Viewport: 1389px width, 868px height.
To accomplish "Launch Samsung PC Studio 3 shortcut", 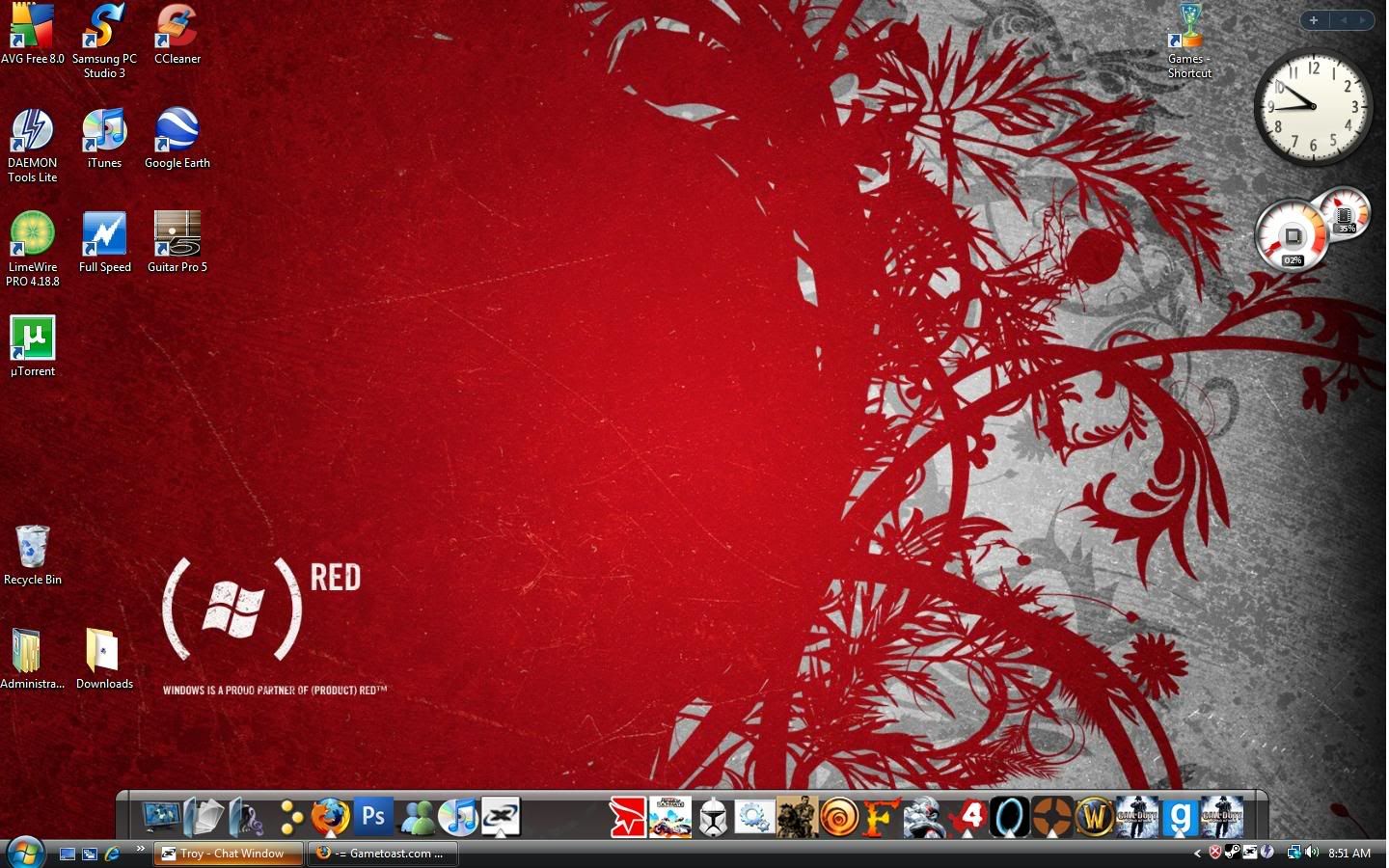I will pyautogui.click(x=104, y=41).
